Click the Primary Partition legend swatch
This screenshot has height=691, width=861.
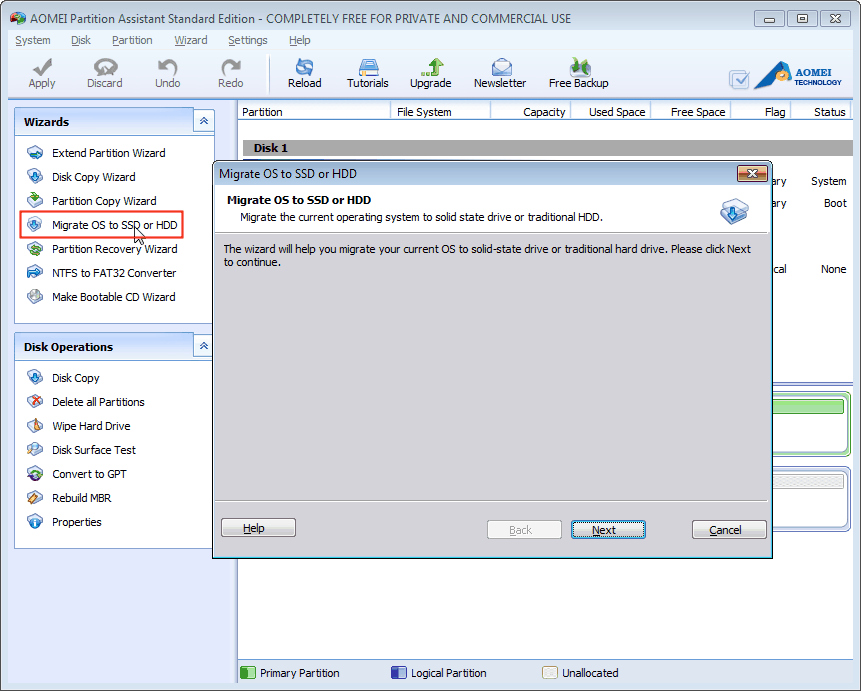pyautogui.click(x=248, y=672)
